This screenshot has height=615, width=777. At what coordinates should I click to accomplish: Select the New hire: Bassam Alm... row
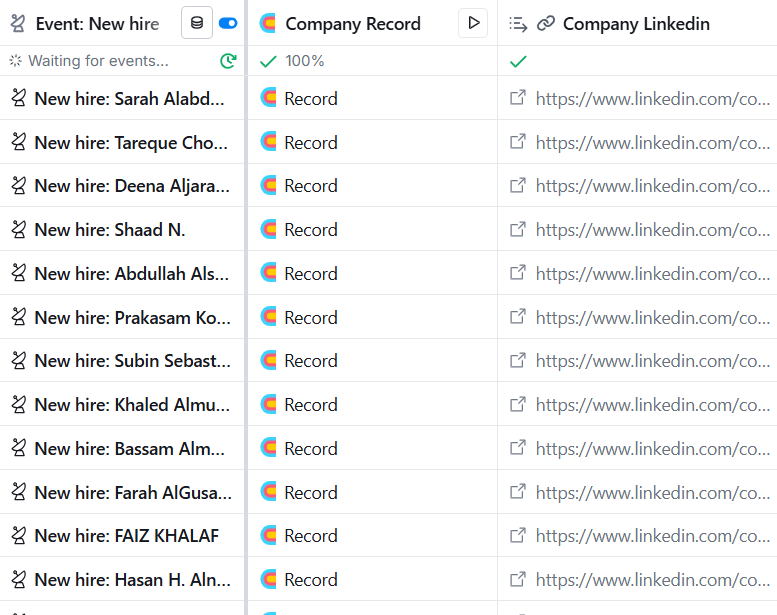(x=122, y=448)
